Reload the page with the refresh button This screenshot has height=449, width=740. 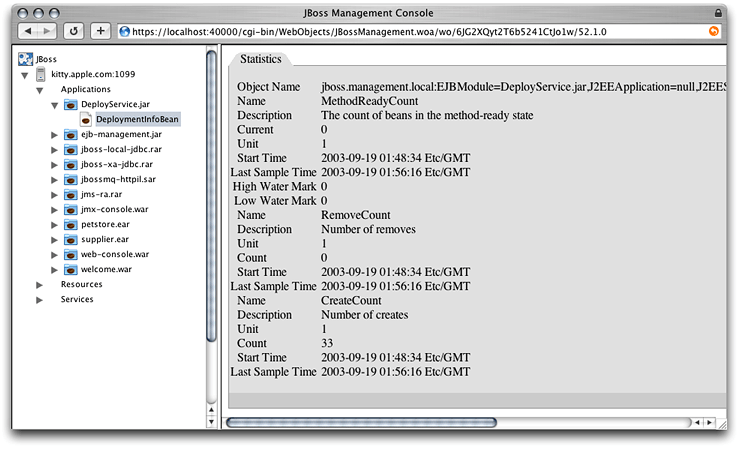[74, 31]
